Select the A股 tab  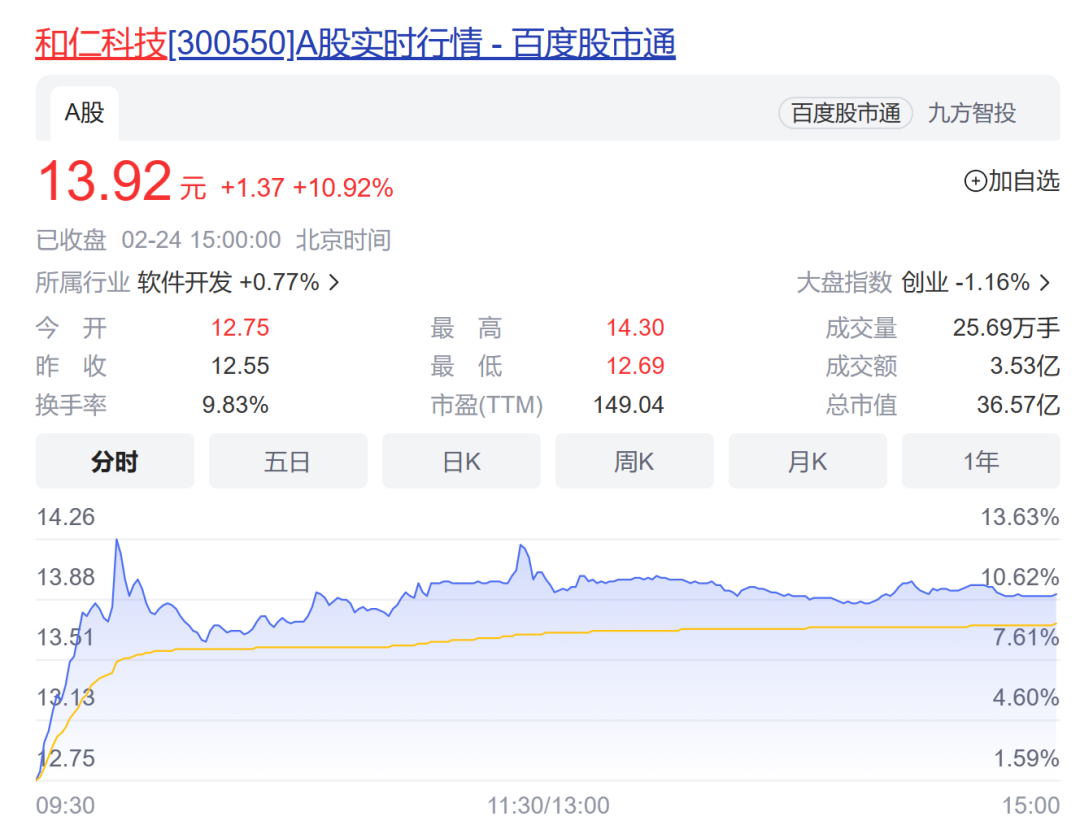tap(84, 113)
